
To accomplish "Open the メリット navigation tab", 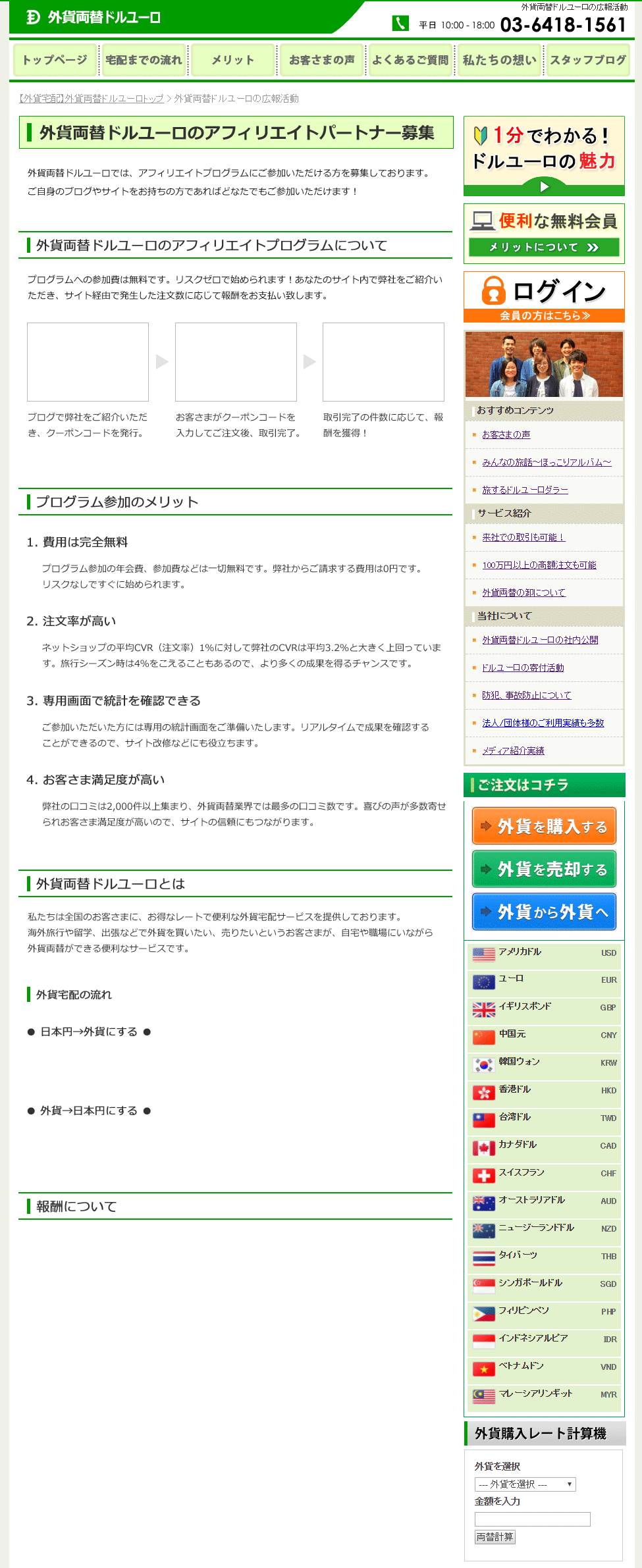I will coord(232,60).
